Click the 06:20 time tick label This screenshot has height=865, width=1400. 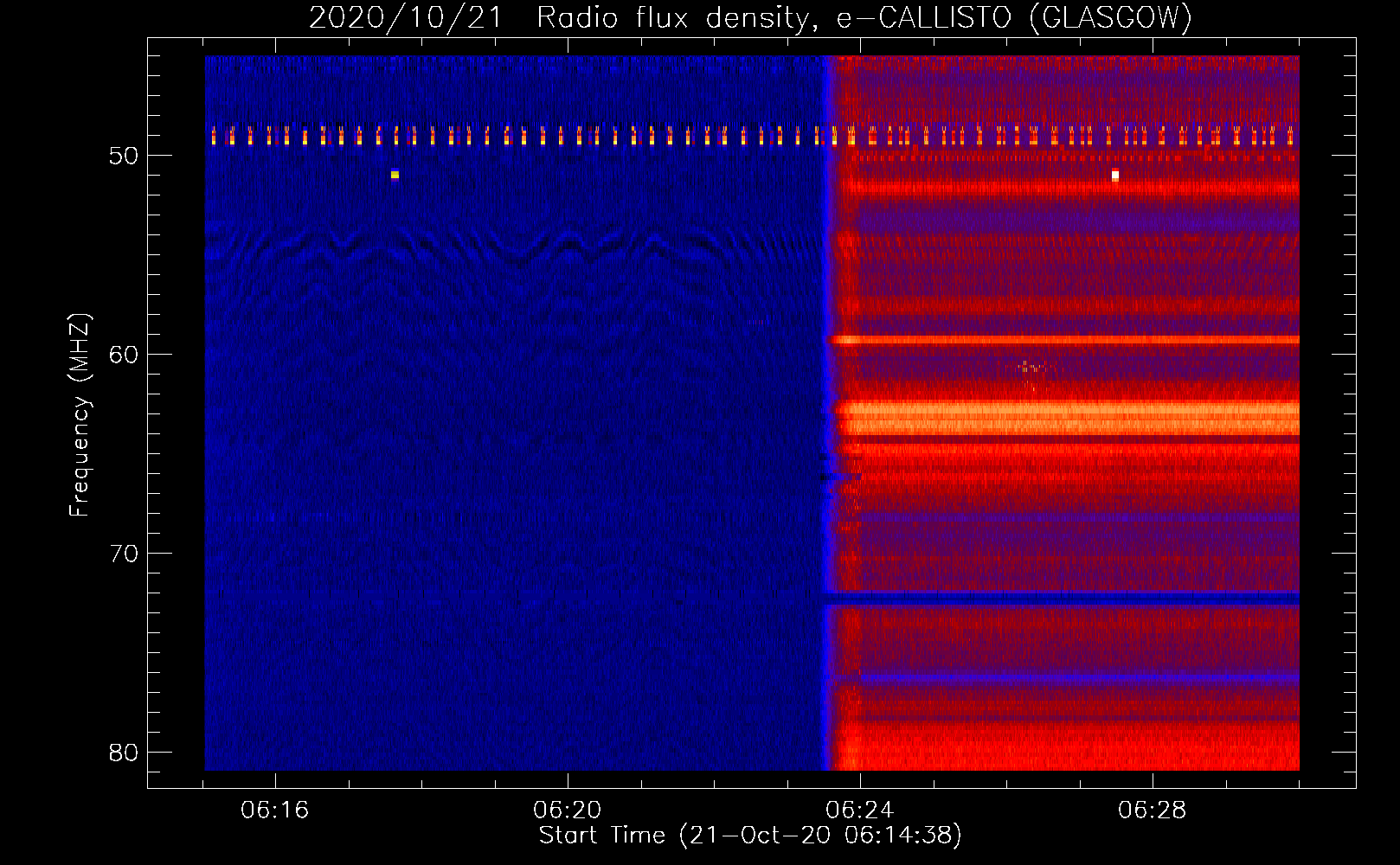(568, 811)
